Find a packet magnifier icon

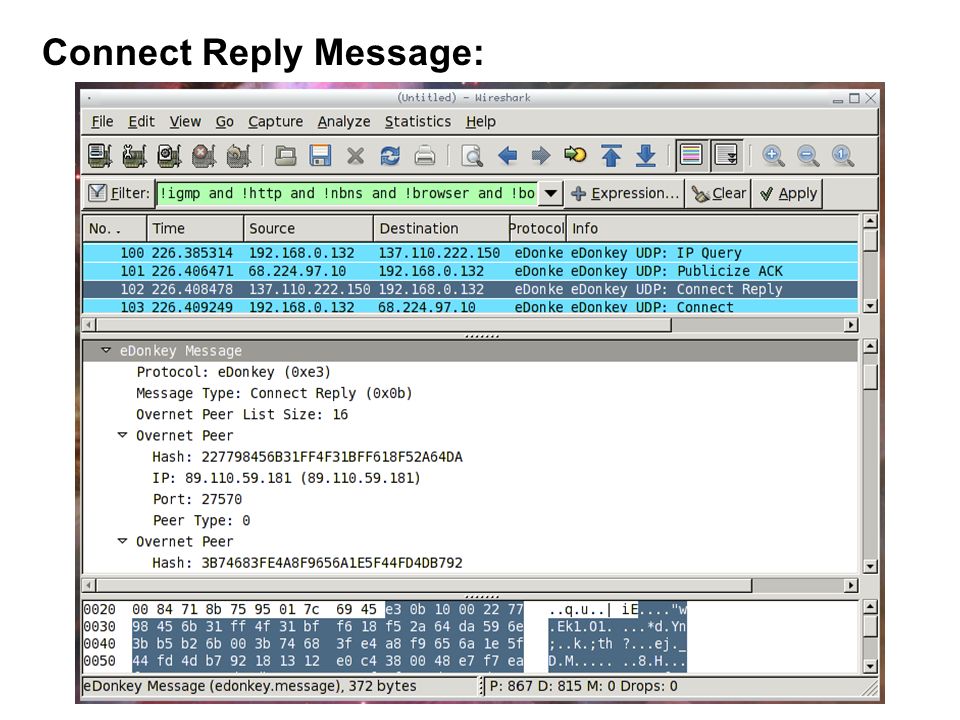pos(471,156)
